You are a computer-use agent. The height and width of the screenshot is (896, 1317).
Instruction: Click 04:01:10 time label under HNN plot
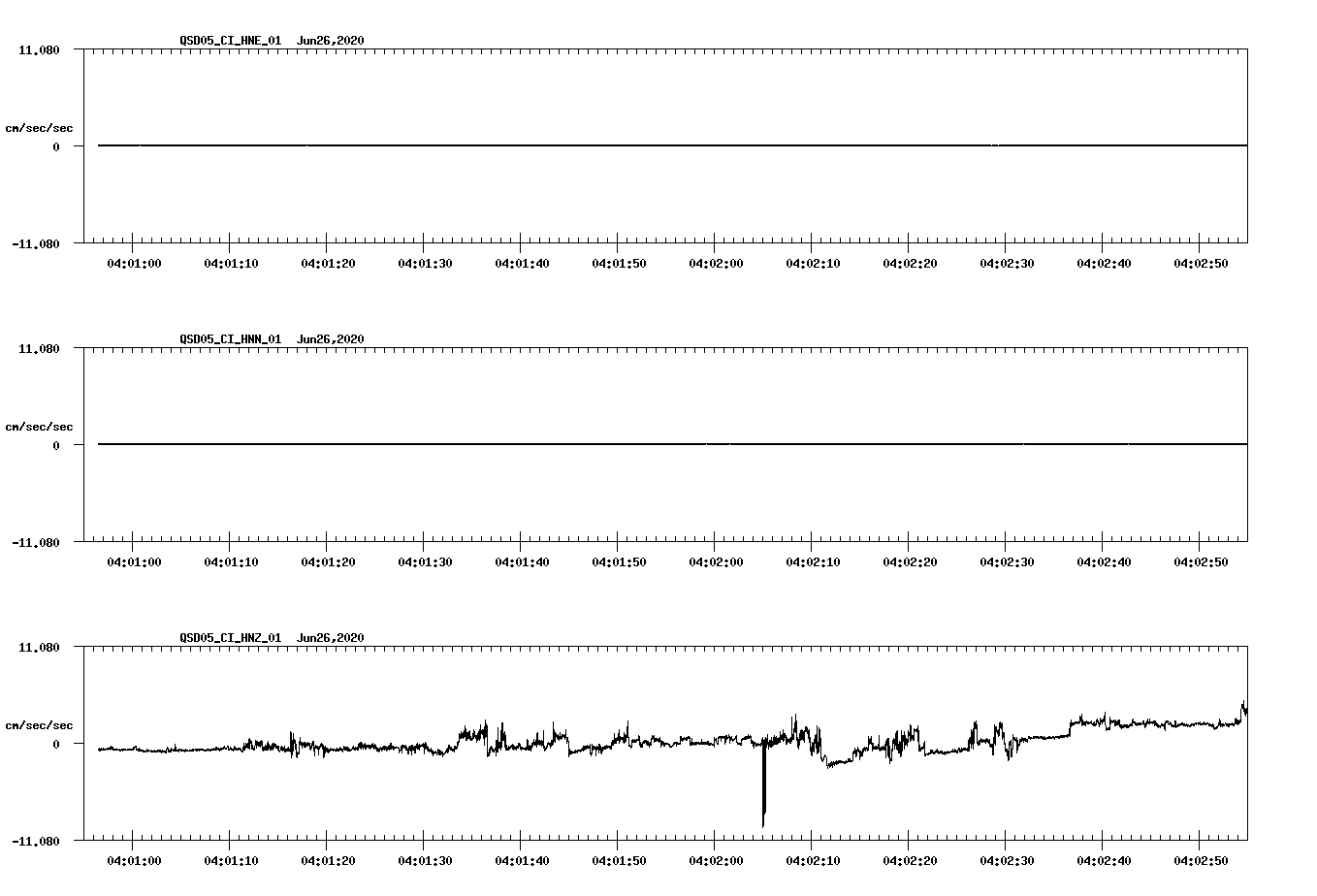pyautogui.click(x=231, y=562)
